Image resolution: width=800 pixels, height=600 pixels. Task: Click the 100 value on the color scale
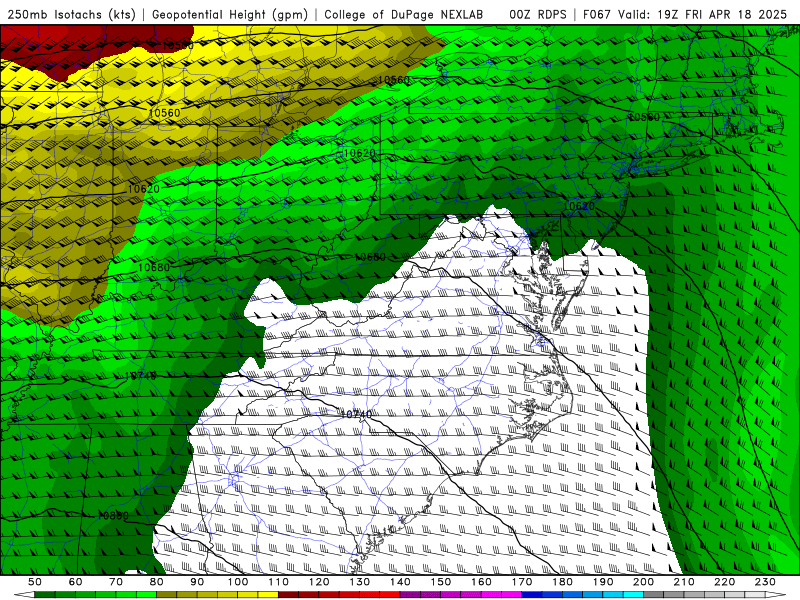[238, 582]
